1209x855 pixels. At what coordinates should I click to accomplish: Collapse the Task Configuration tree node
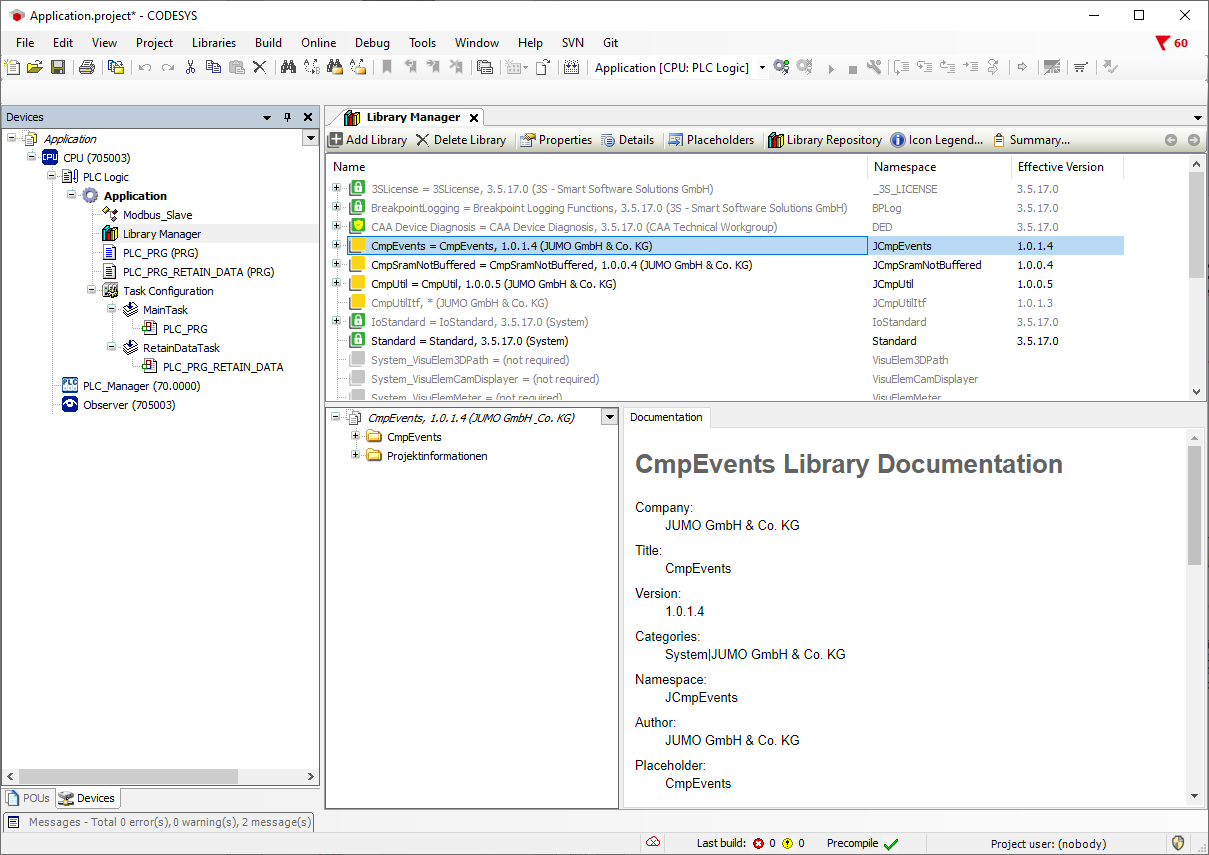click(x=92, y=291)
